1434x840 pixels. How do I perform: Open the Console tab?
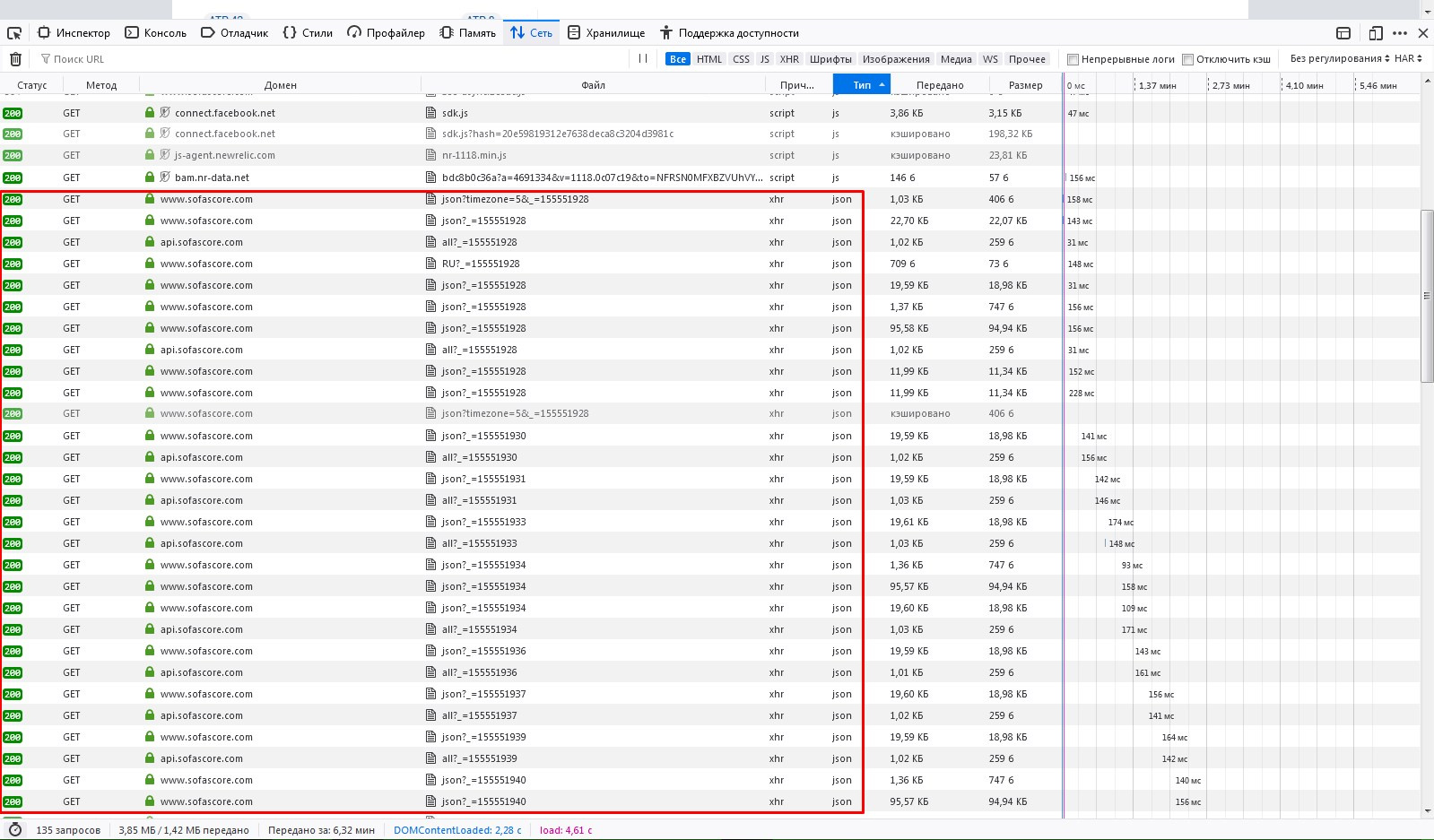pyautogui.click(x=155, y=33)
